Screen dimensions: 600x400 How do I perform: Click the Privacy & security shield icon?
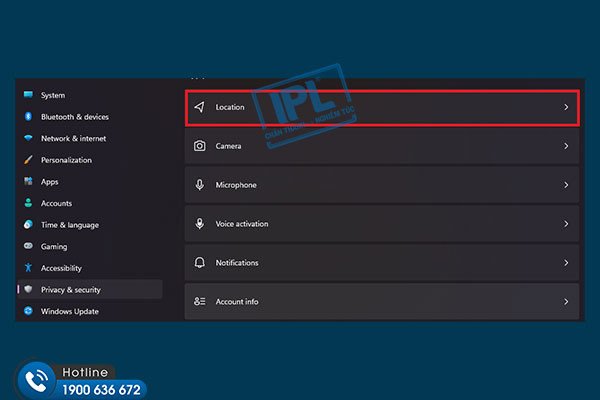coord(28,289)
